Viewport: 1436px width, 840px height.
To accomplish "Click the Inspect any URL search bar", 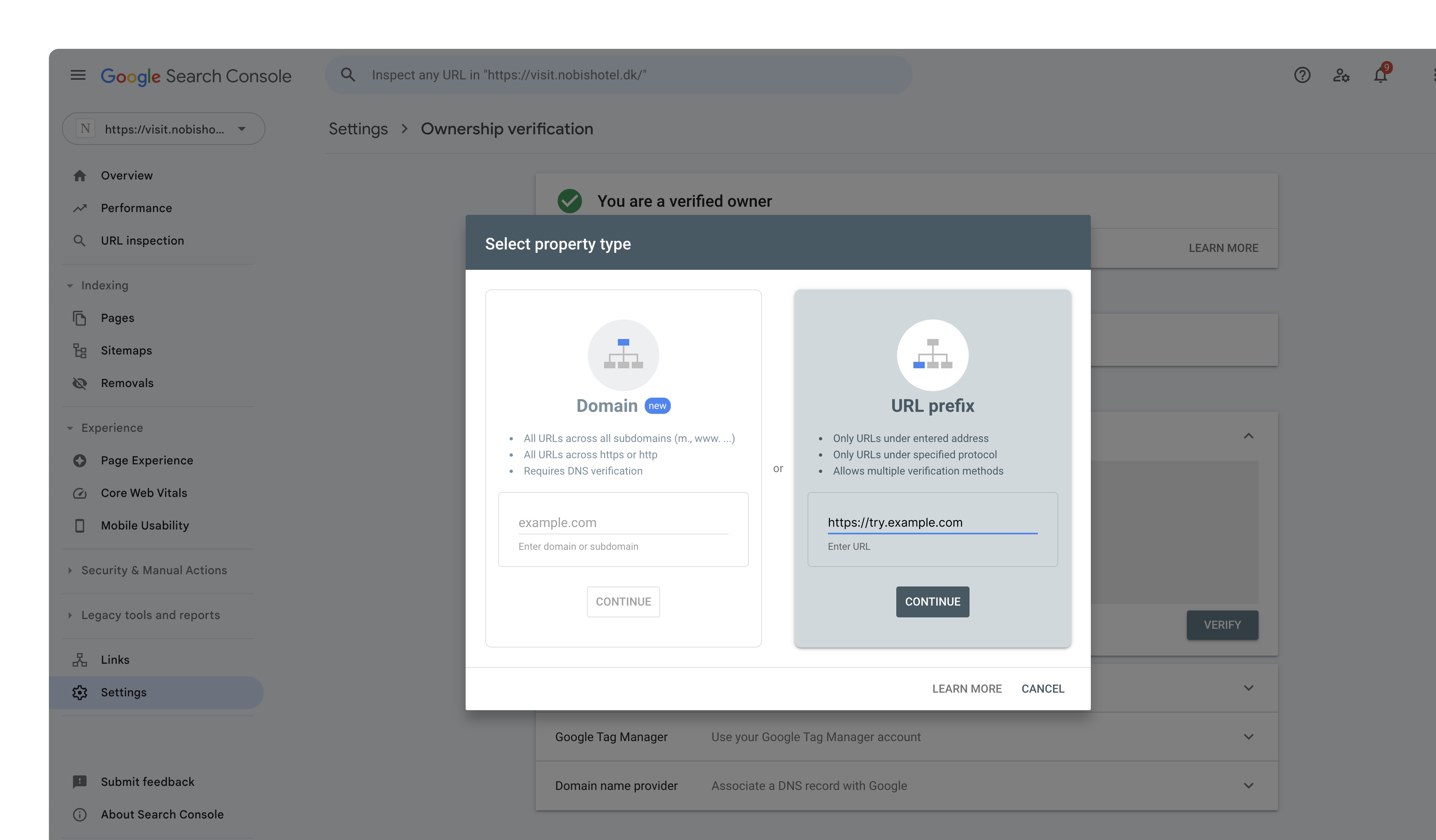I will pyautogui.click(x=618, y=74).
